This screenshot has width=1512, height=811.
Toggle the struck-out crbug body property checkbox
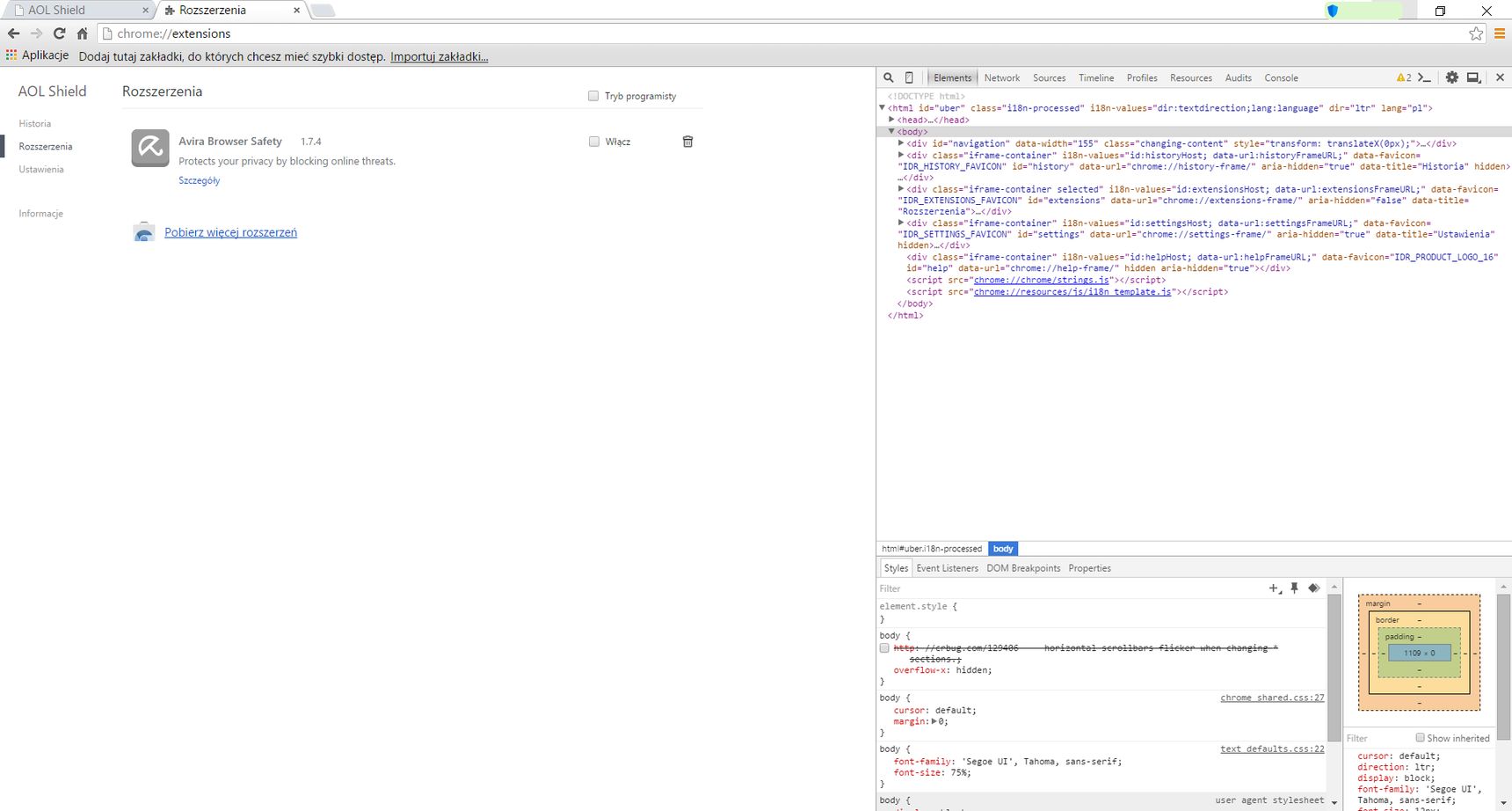pyautogui.click(x=884, y=648)
